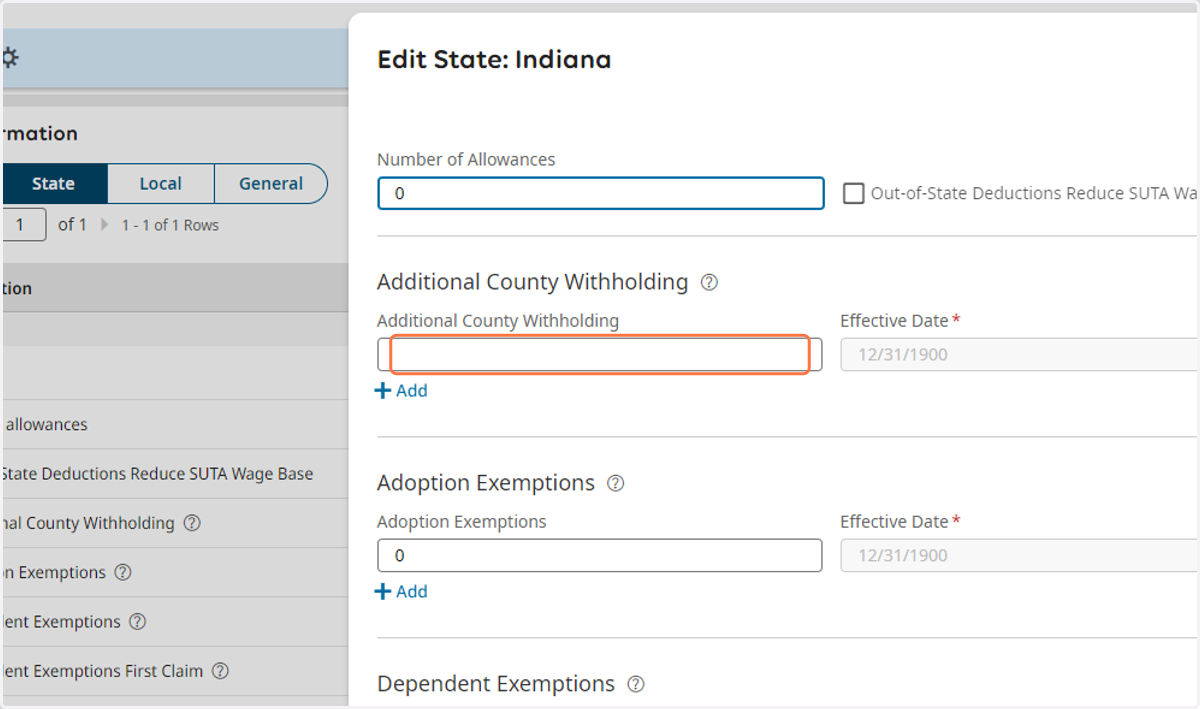Image resolution: width=1200 pixels, height=709 pixels.
Task: Open help icon beside Exemptions list row
Action: tap(123, 573)
